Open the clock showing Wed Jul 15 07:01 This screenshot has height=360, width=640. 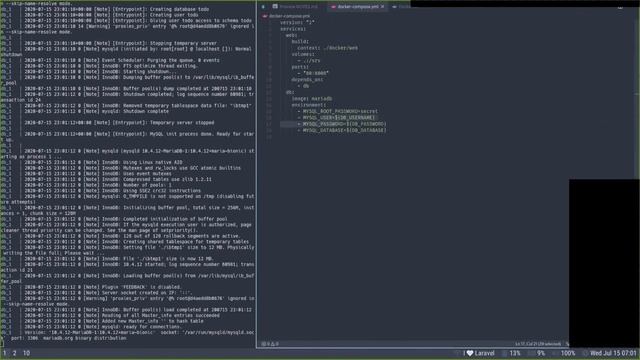610,353
